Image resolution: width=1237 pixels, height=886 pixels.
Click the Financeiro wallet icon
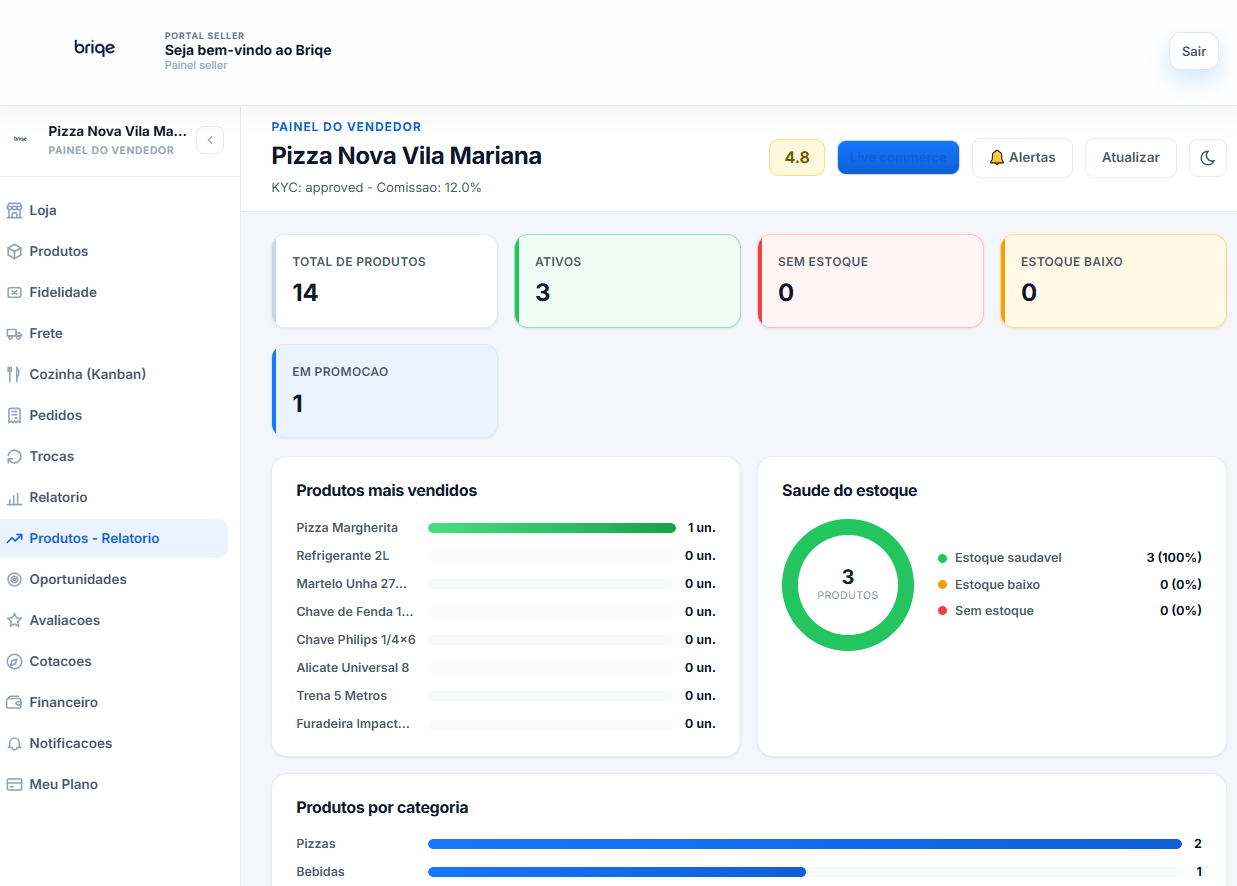pos(14,702)
